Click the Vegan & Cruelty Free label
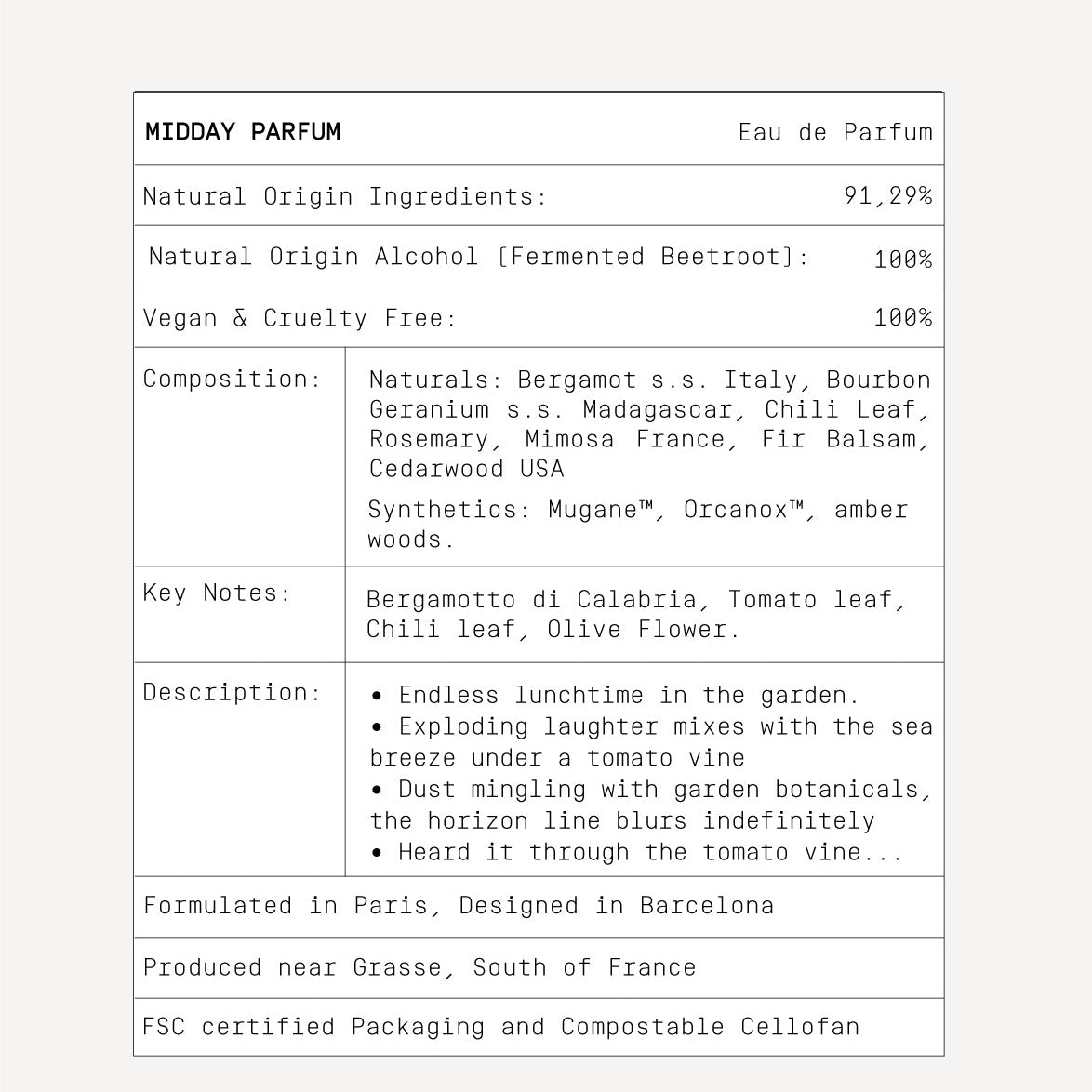This screenshot has width=1092, height=1092. pyautogui.click(x=300, y=317)
